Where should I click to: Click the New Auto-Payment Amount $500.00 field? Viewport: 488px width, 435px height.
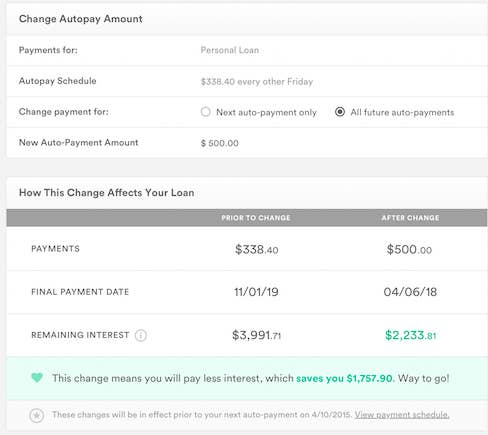[x=219, y=143]
